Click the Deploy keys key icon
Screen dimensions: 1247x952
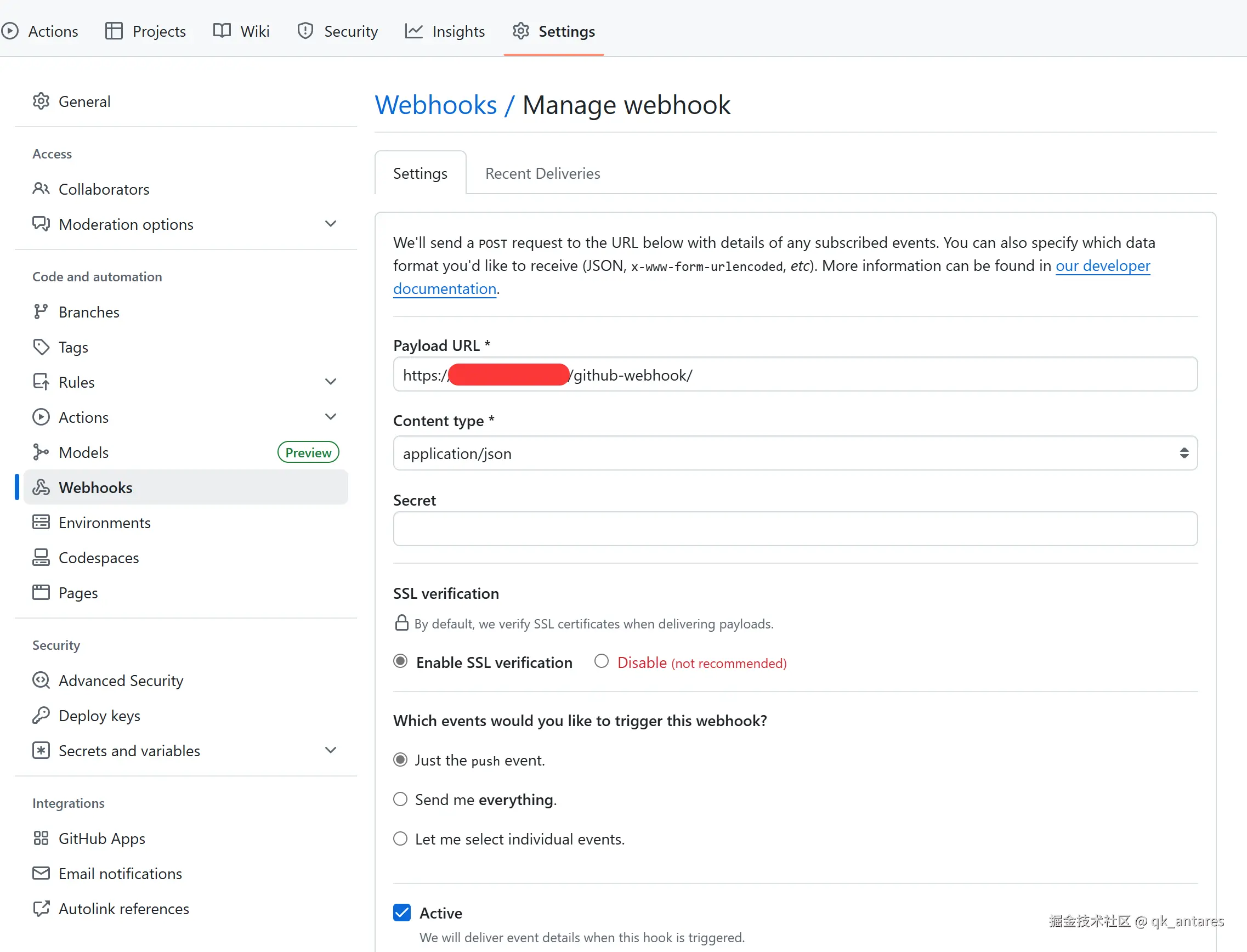coord(41,716)
